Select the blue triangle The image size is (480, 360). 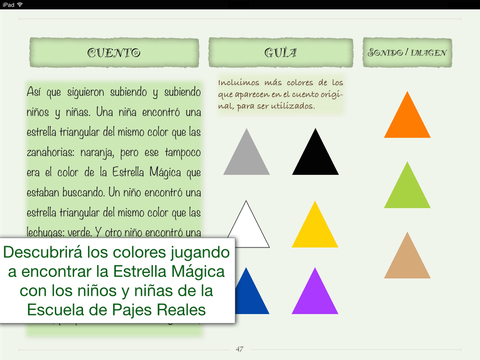point(252,291)
